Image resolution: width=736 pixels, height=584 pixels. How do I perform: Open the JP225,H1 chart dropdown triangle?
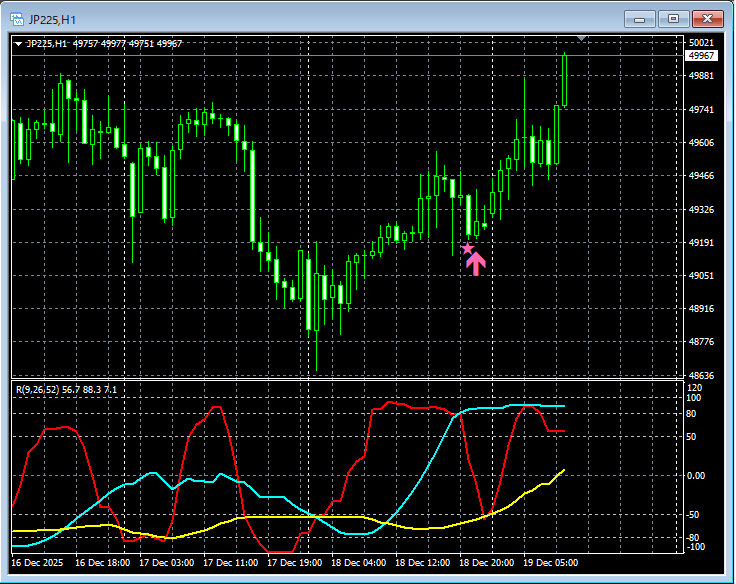point(18,43)
